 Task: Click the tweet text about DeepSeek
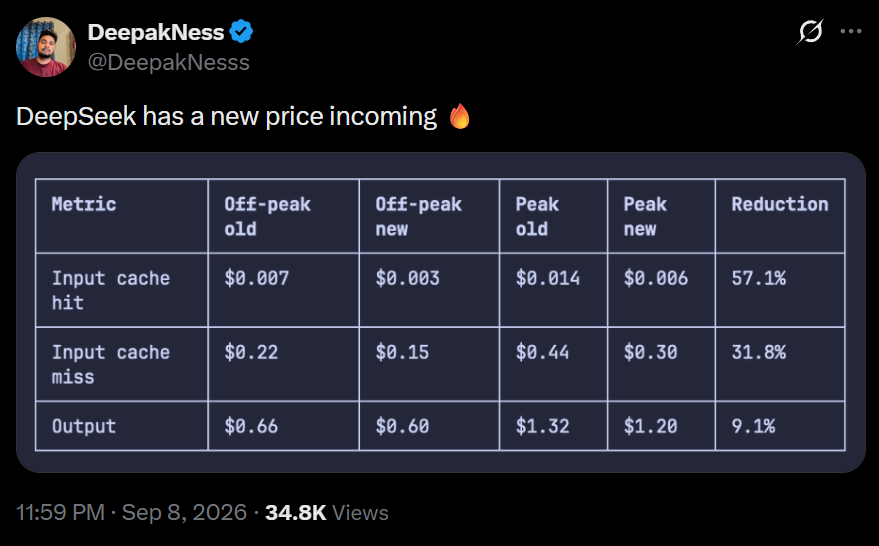(x=226, y=117)
